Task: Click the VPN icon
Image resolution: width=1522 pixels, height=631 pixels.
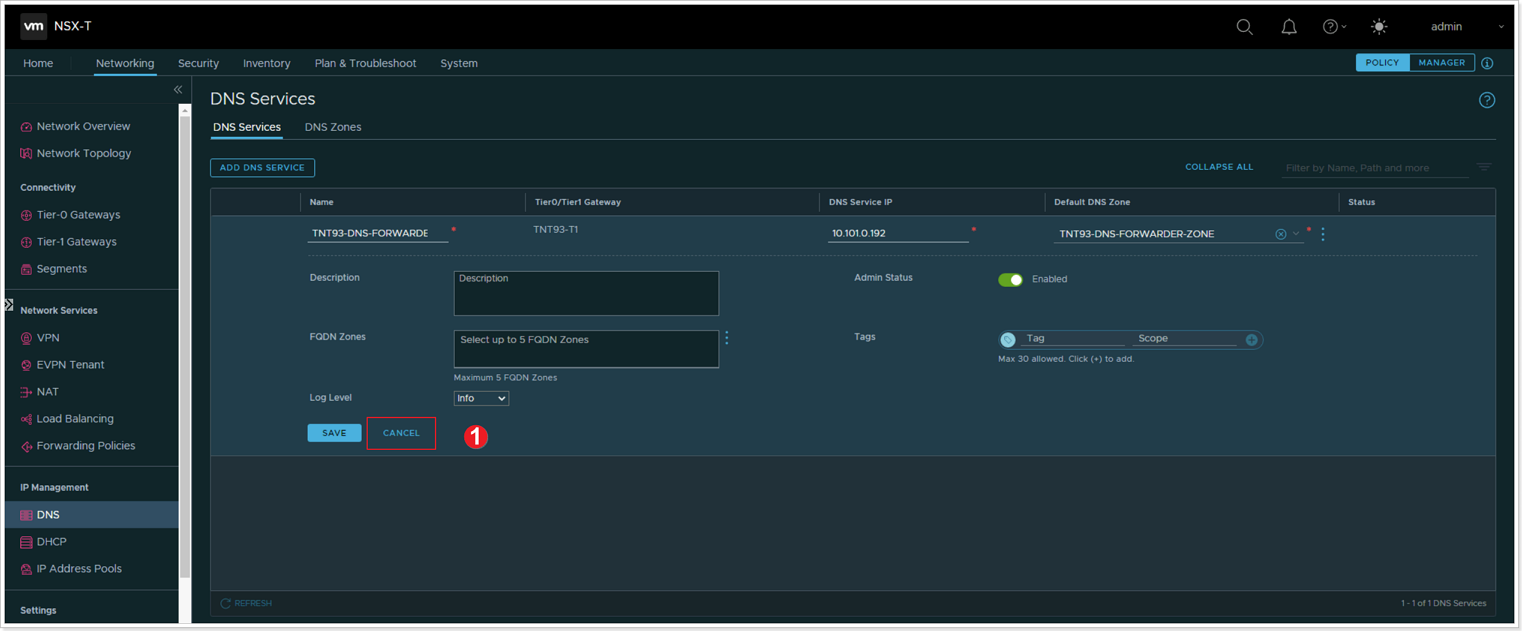Action: (x=26, y=338)
